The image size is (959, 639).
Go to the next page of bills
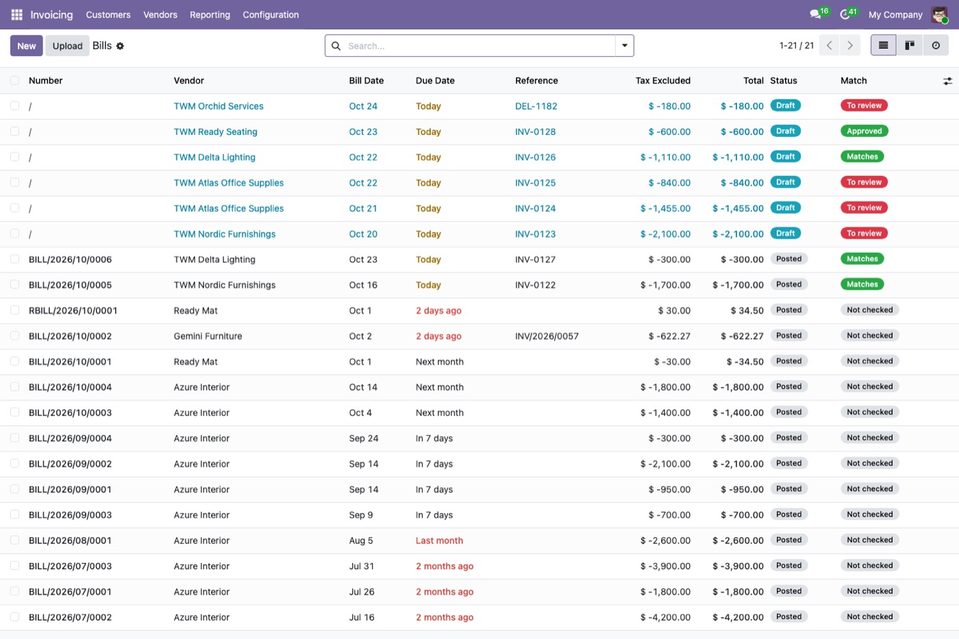[850, 45]
